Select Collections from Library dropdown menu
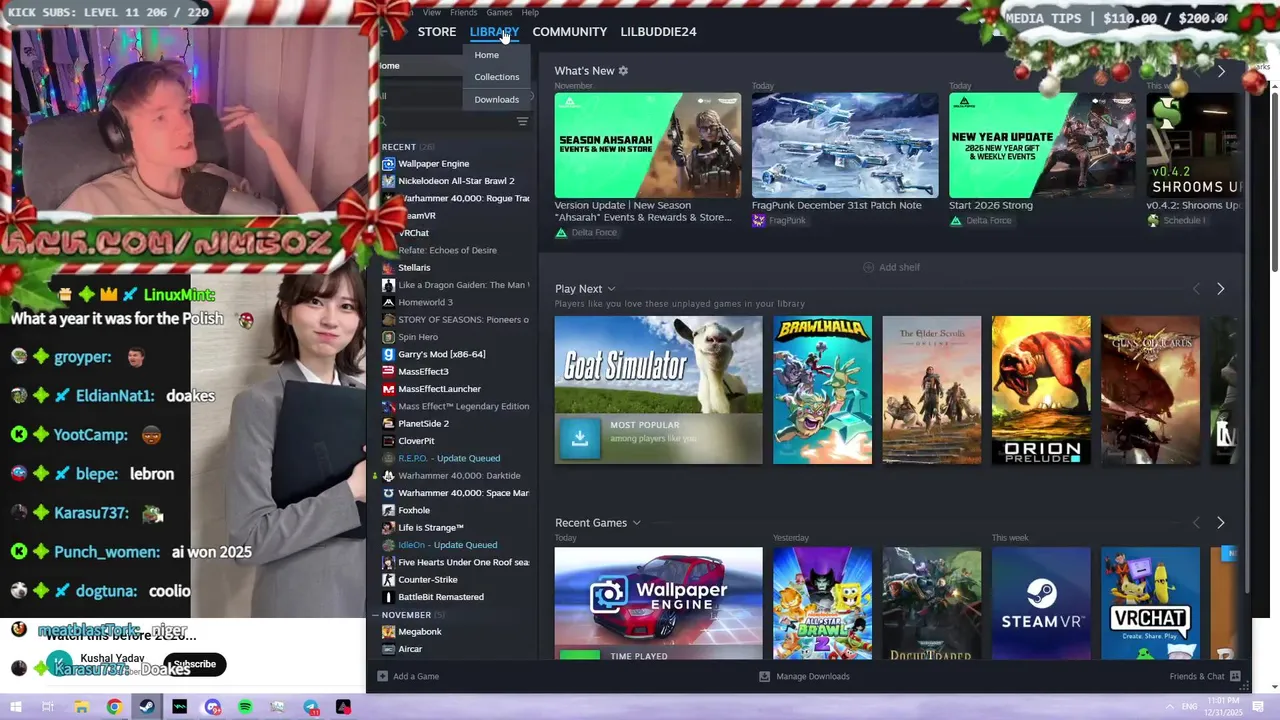The image size is (1280, 720). 497,77
